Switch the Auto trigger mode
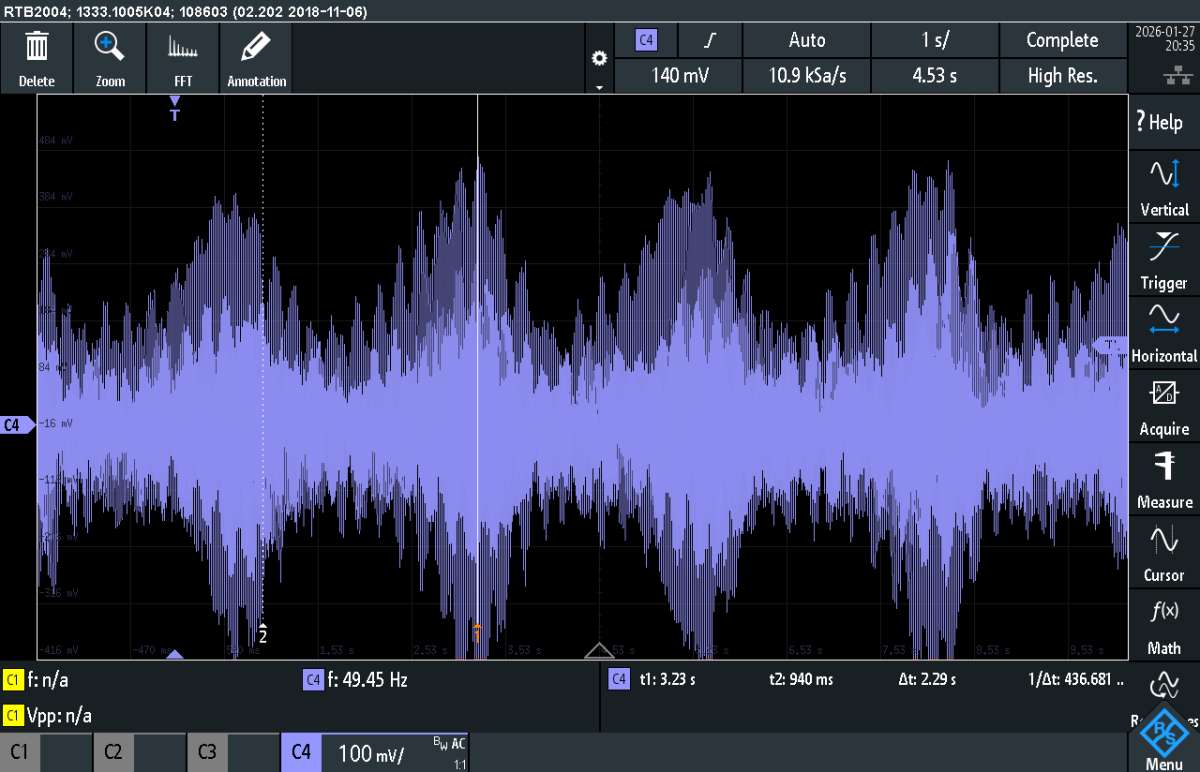1200x772 pixels. tap(807, 41)
